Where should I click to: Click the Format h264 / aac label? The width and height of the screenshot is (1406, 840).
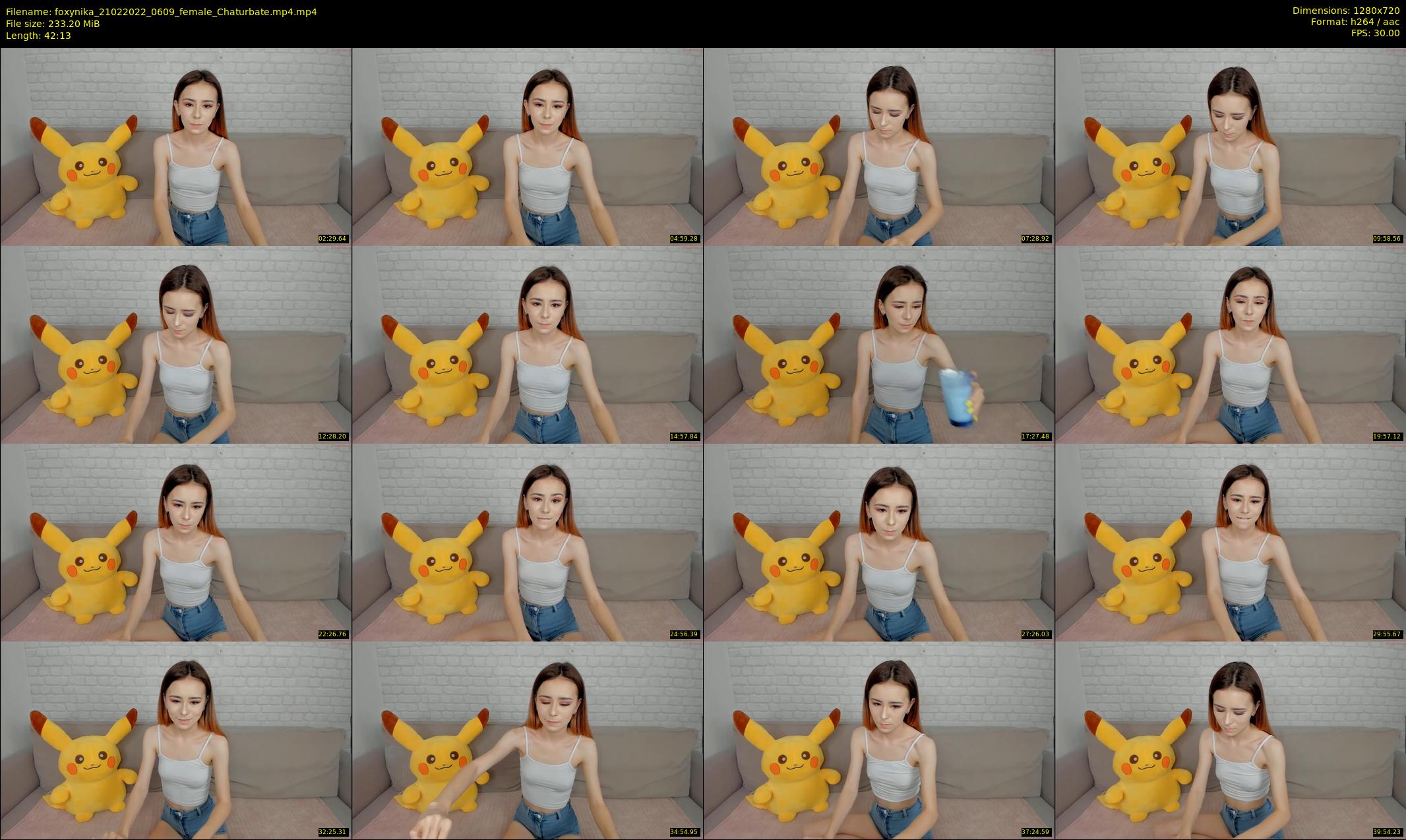pyautogui.click(x=1355, y=22)
